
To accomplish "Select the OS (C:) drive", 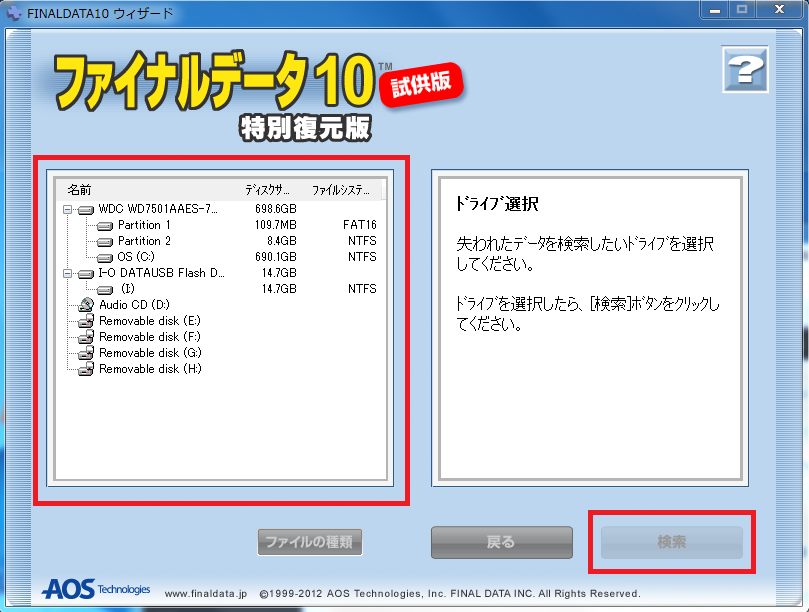I will [136, 257].
